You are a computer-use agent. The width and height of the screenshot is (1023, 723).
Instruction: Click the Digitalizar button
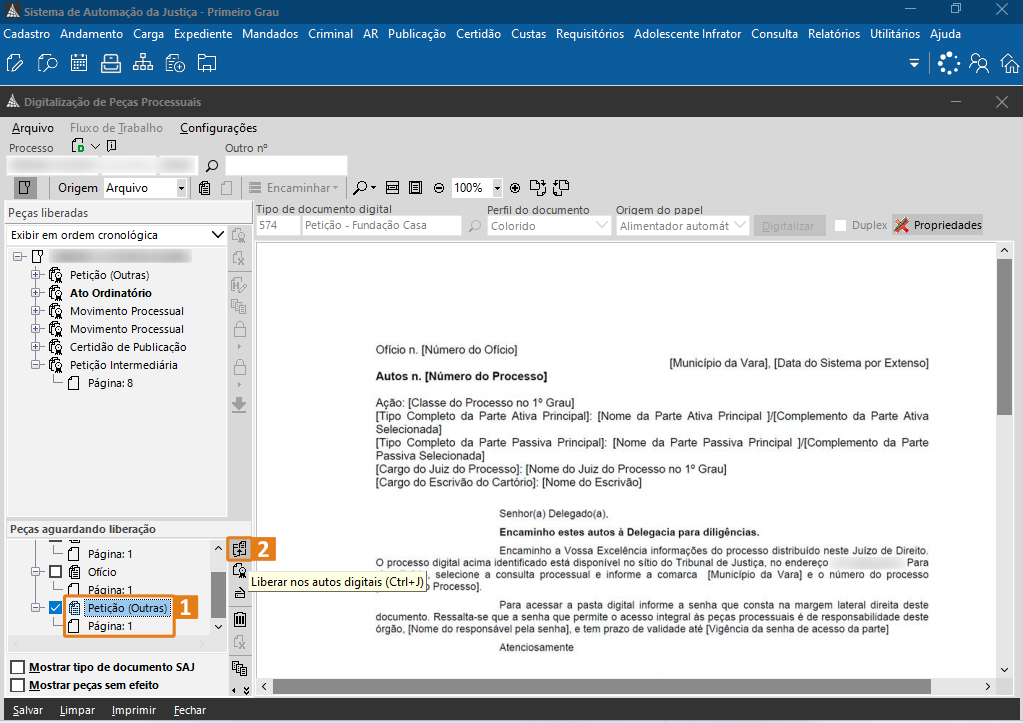788,226
